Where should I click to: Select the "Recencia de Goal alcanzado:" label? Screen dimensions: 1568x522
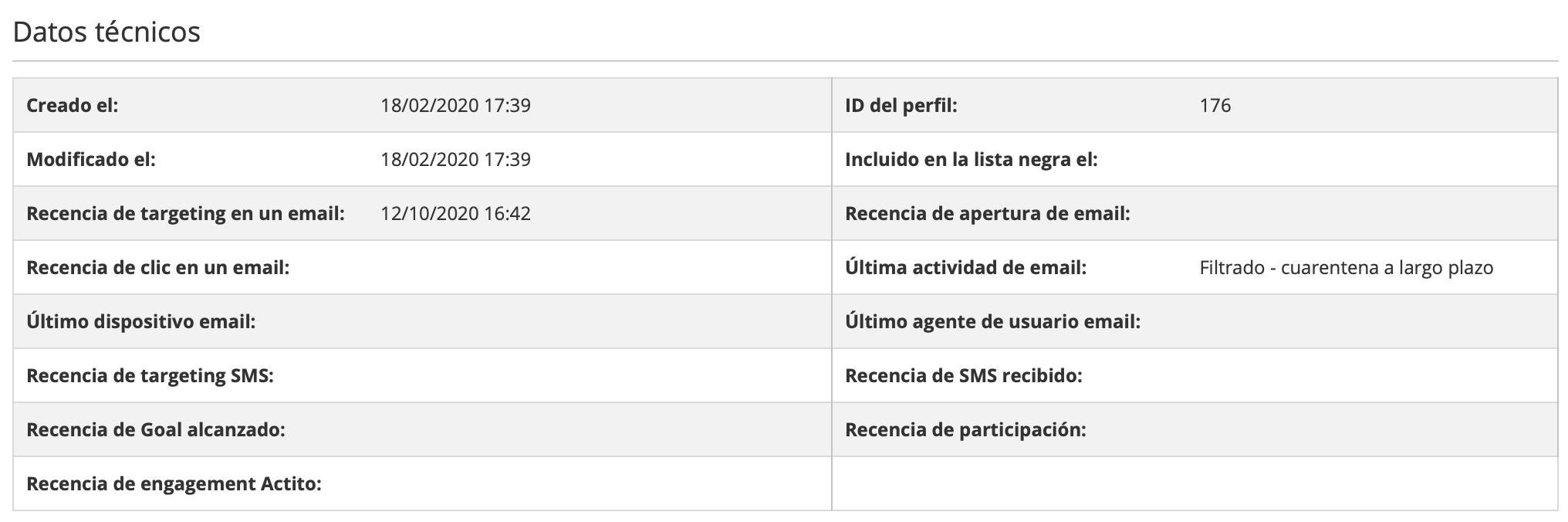point(156,429)
